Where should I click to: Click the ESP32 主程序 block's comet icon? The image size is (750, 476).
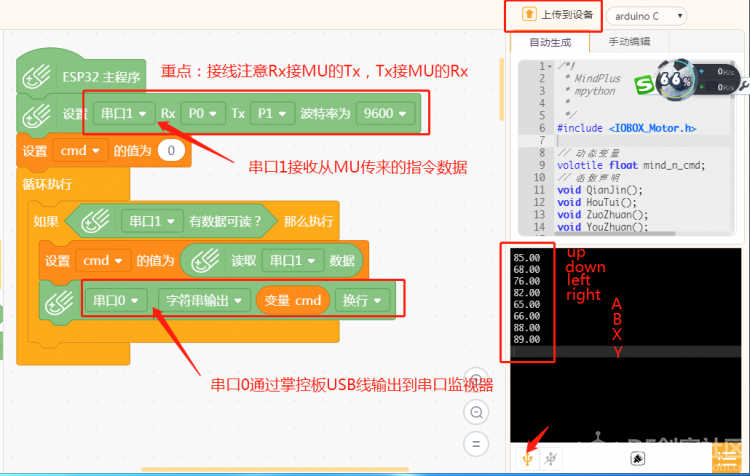click(36, 77)
